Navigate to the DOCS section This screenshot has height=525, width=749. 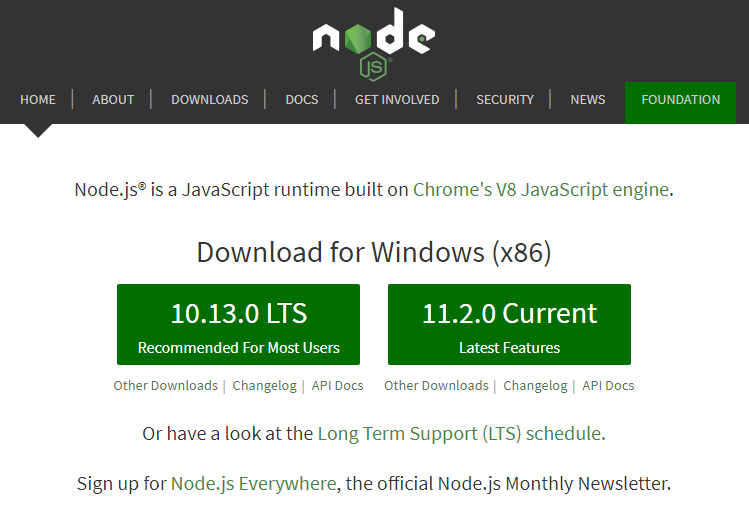pyautogui.click(x=301, y=99)
